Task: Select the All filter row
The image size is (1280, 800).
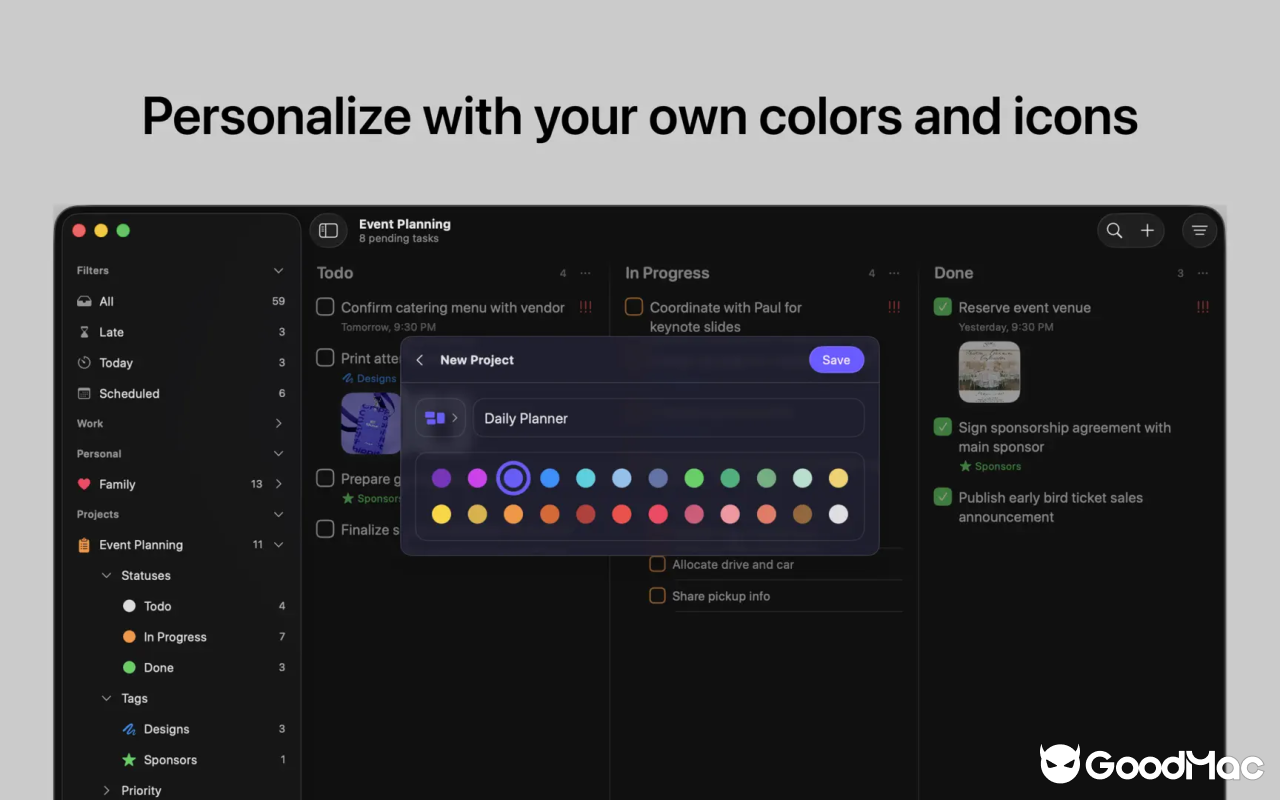Action: [181, 301]
